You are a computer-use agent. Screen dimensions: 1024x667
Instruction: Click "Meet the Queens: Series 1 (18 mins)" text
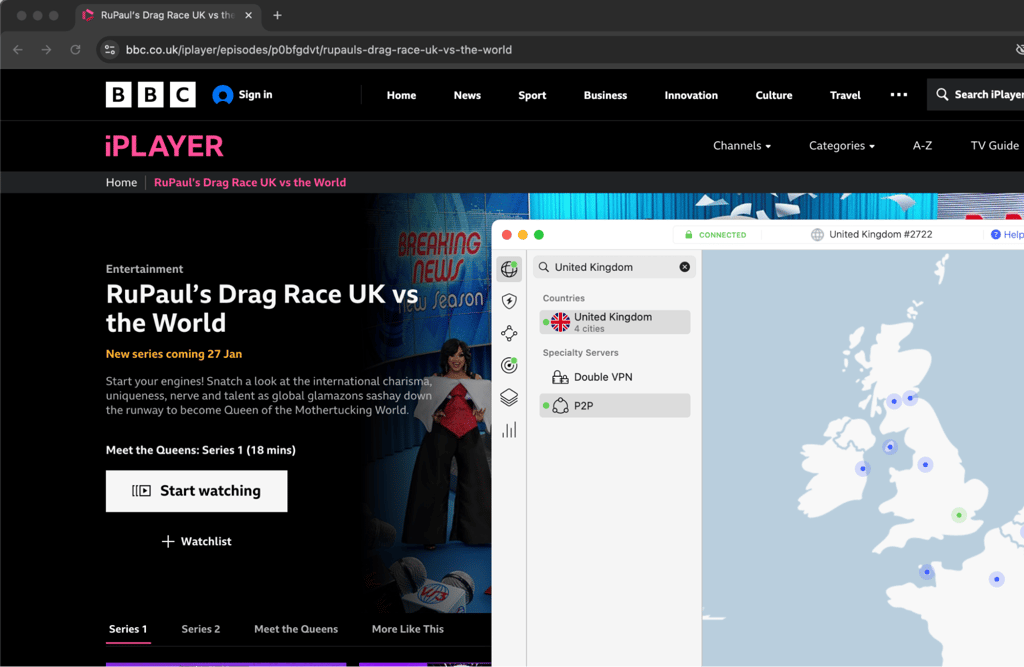[x=200, y=450]
